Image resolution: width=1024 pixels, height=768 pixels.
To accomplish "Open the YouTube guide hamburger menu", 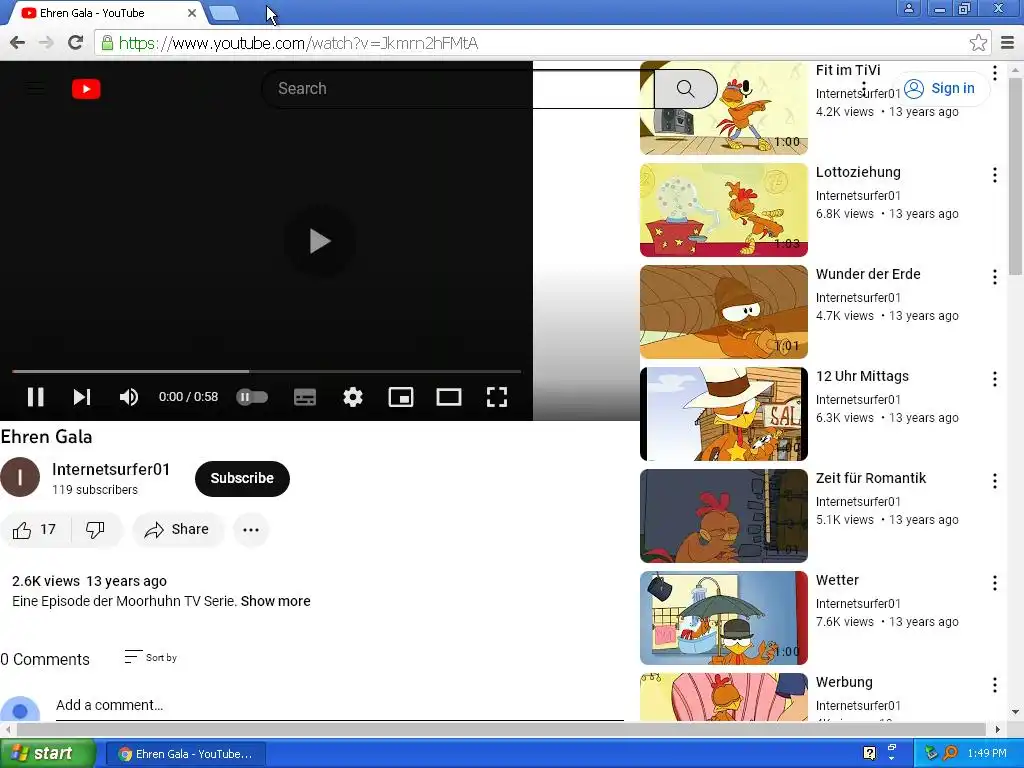I will [x=35, y=89].
